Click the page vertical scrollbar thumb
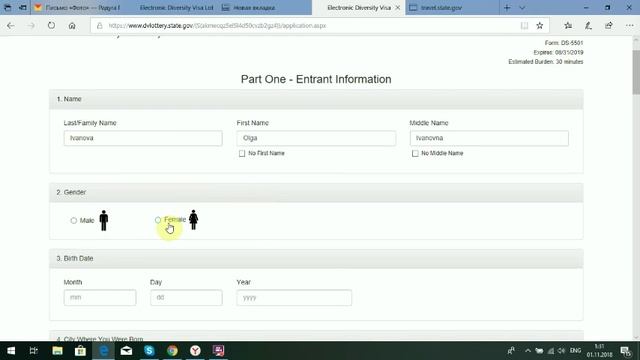 (x=636, y=72)
